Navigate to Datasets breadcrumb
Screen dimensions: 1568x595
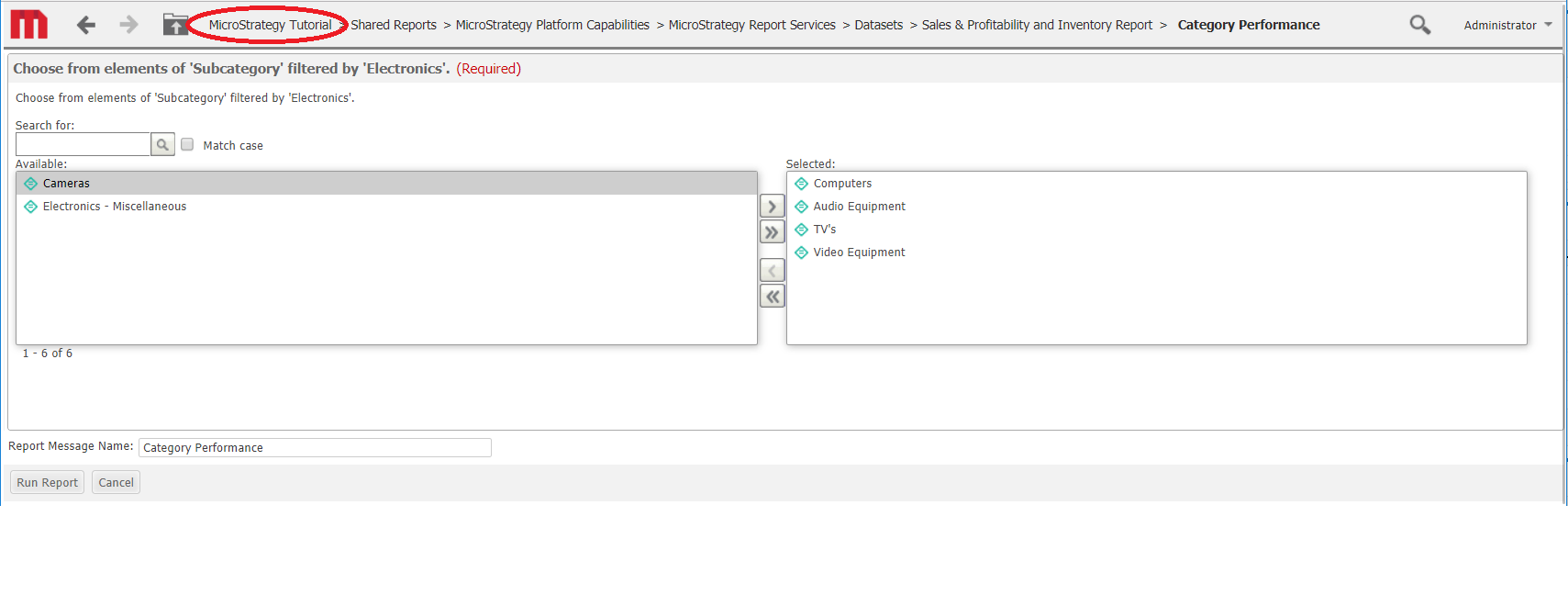pos(879,25)
